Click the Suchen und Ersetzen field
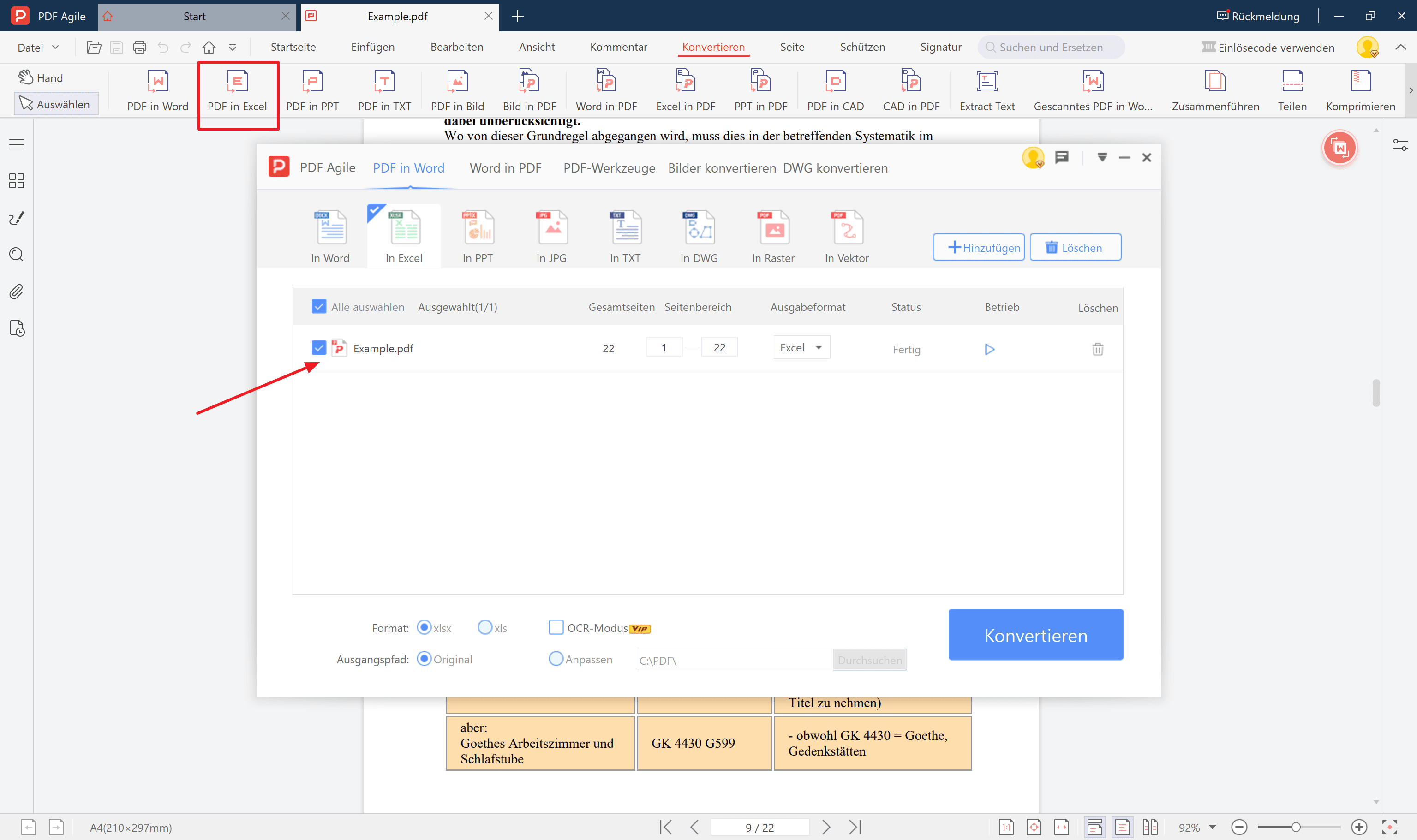 [x=1051, y=47]
